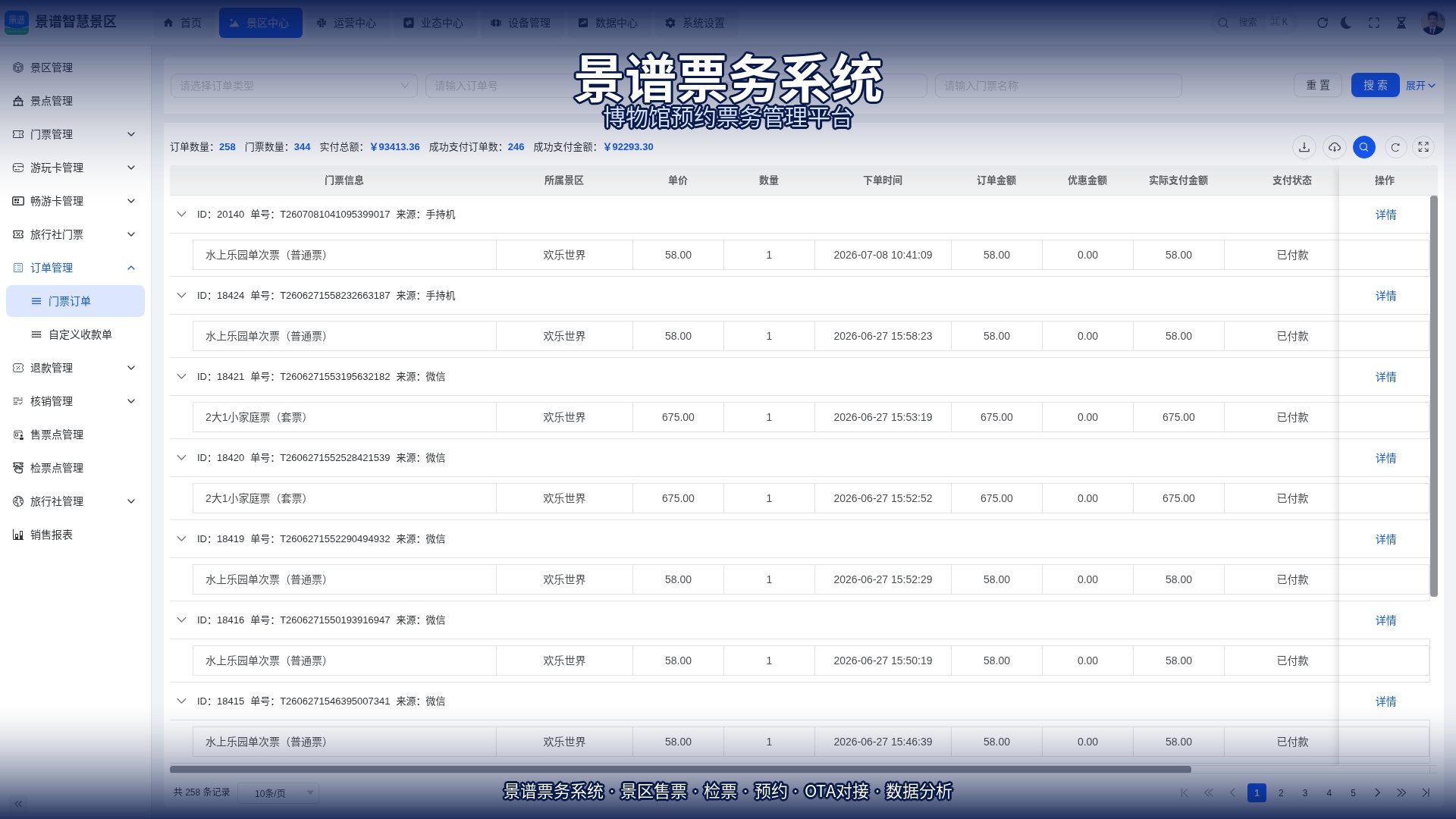Collapse the sidebar with double-arrow icon

(18, 803)
